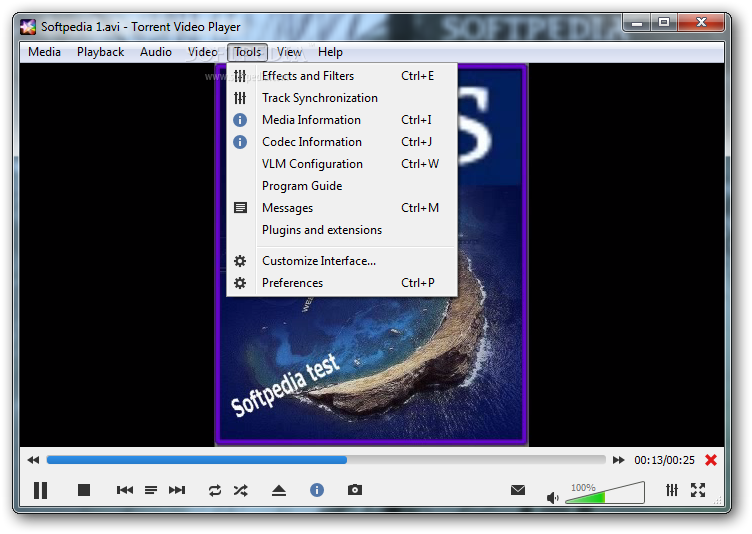Maximize the Torrent Video Player window
Screen dimensions: 752x534
tap(664, 23)
